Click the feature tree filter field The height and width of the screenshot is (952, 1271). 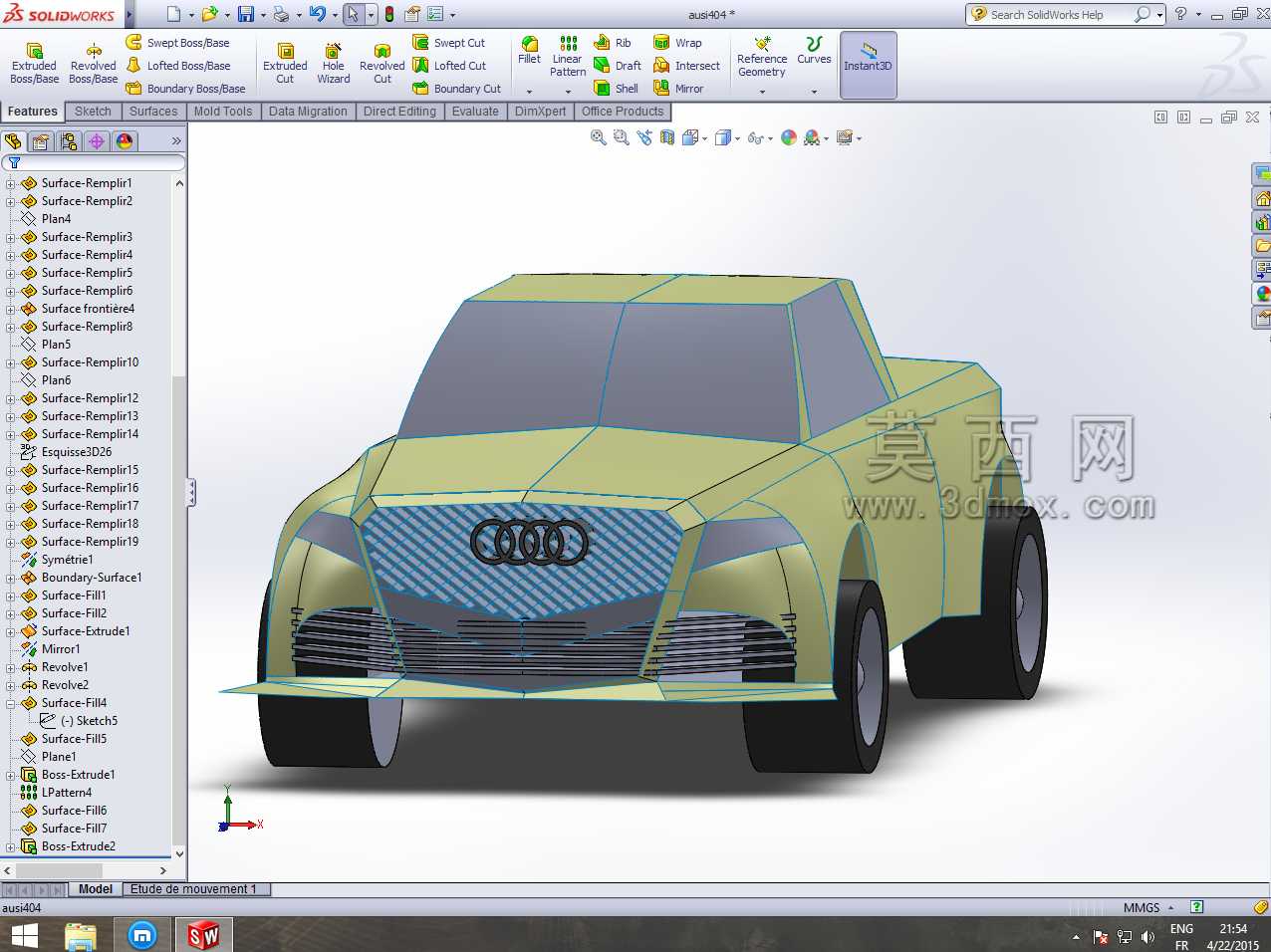[x=94, y=162]
